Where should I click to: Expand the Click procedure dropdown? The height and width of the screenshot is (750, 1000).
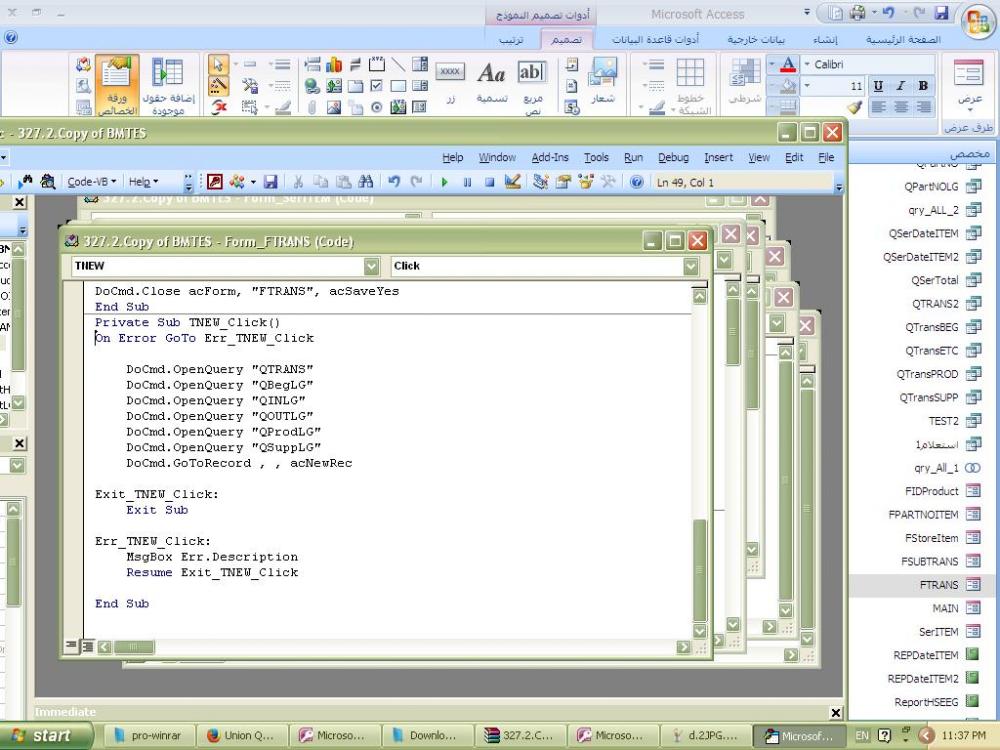pyautogui.click(x=691, y=266)
